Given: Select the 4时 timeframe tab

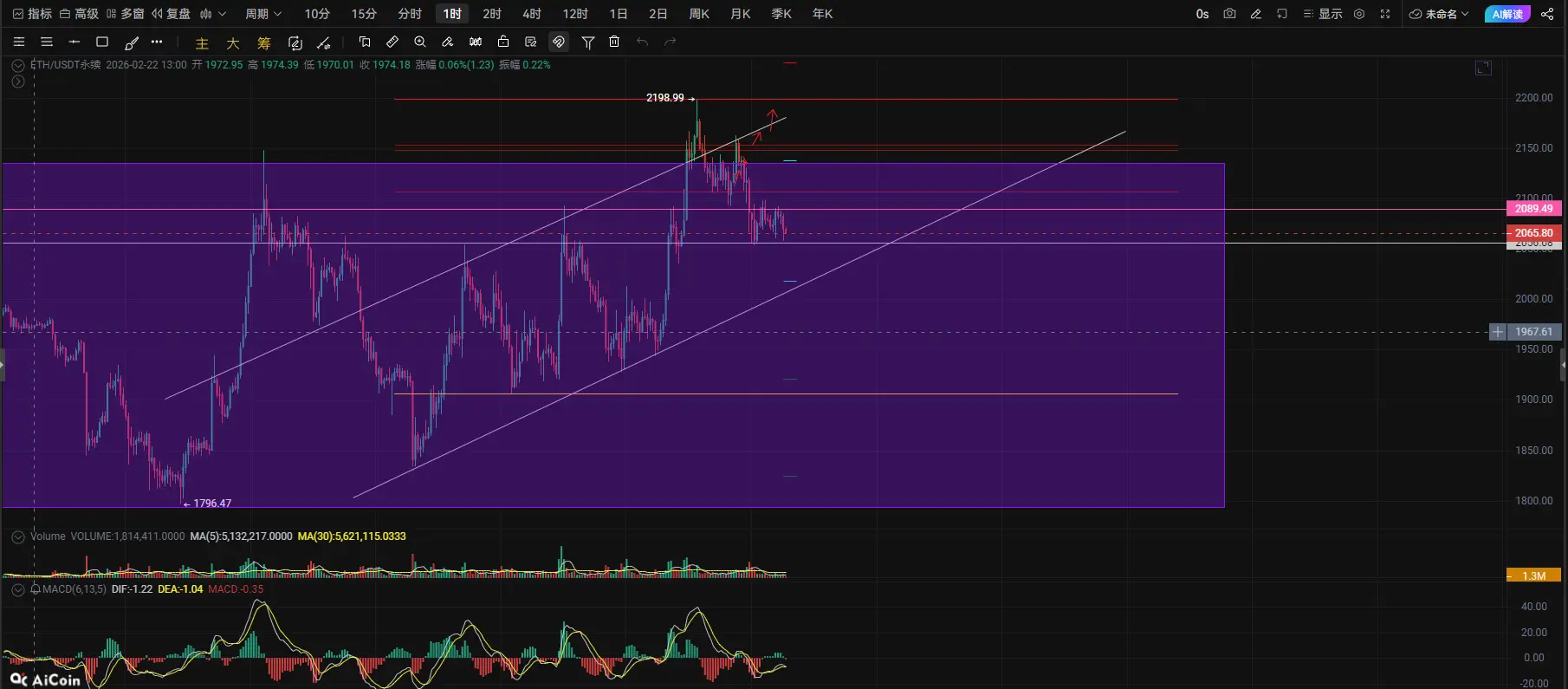Looking at the screenshot, I should pyautogui.click(x=532, y=14).
